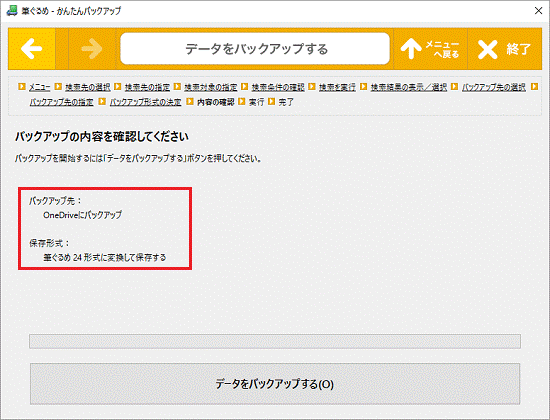Click the arrow icon before 完了

[271, 101]
